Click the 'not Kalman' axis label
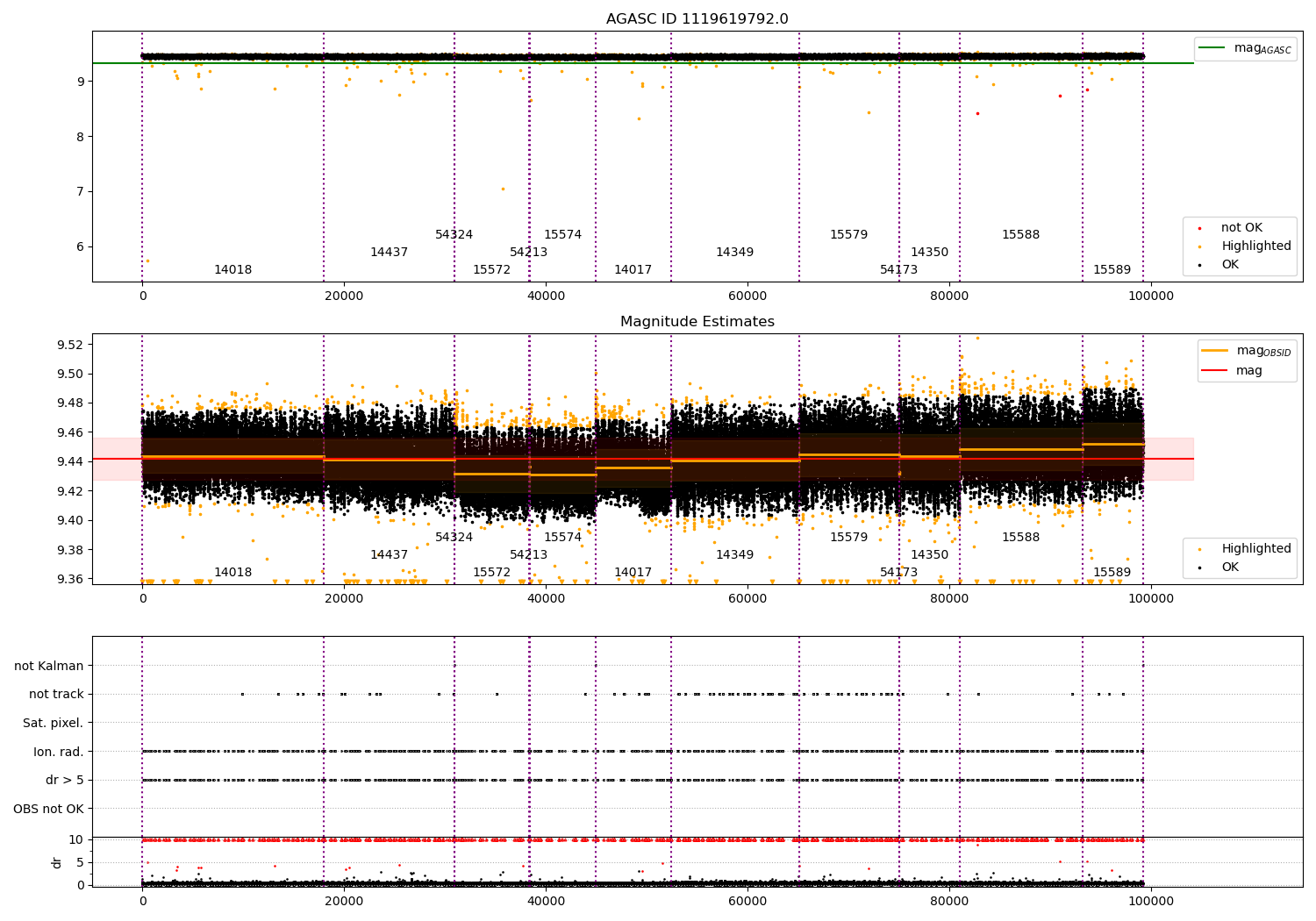 pos(49,666)
